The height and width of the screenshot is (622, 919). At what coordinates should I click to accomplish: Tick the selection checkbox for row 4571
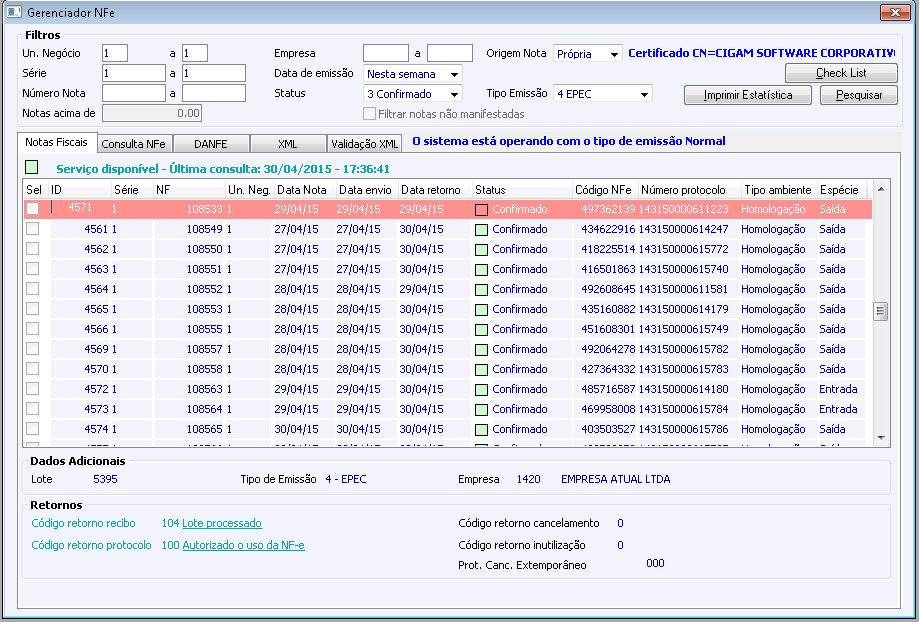click(x=33, y=209)
